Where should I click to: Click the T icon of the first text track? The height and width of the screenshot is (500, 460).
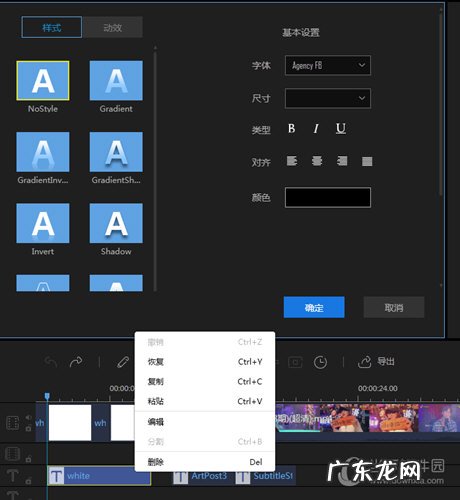point(13,475)
